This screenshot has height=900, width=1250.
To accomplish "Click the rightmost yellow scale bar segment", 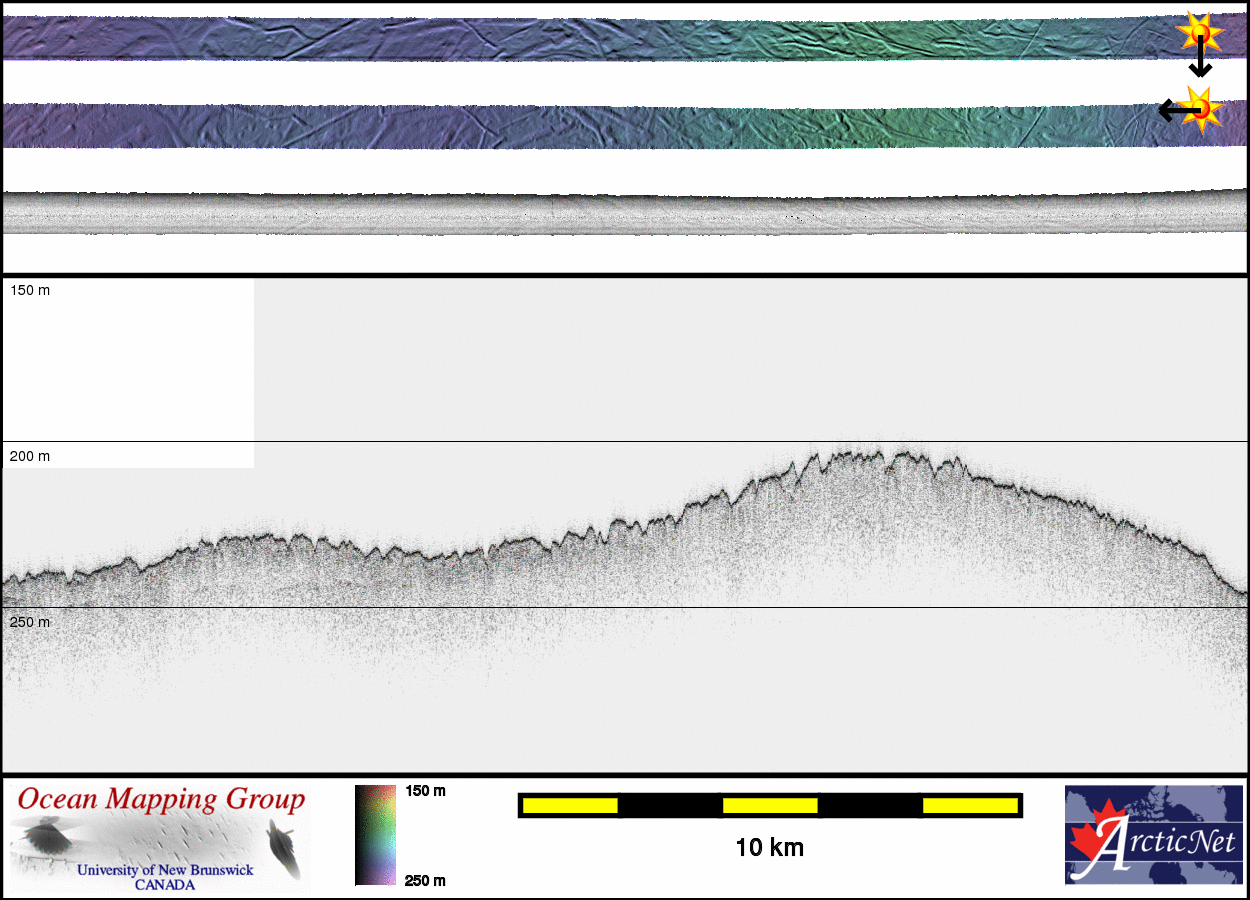I will (969, 805).
